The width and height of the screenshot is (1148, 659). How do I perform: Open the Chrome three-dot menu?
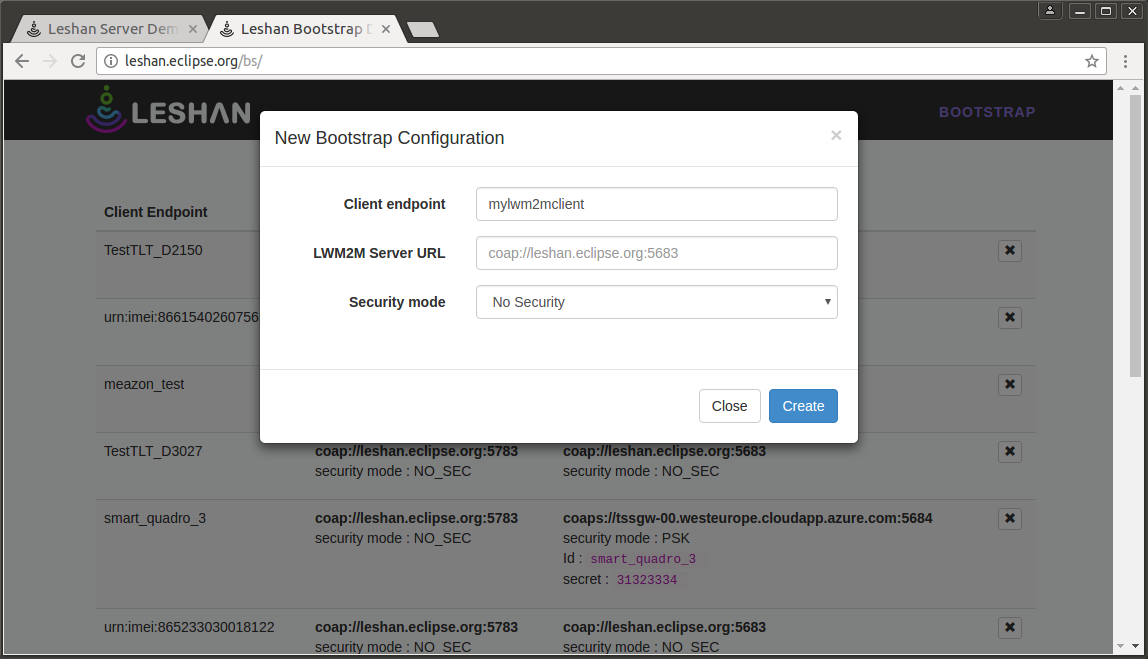[1125, 62]
